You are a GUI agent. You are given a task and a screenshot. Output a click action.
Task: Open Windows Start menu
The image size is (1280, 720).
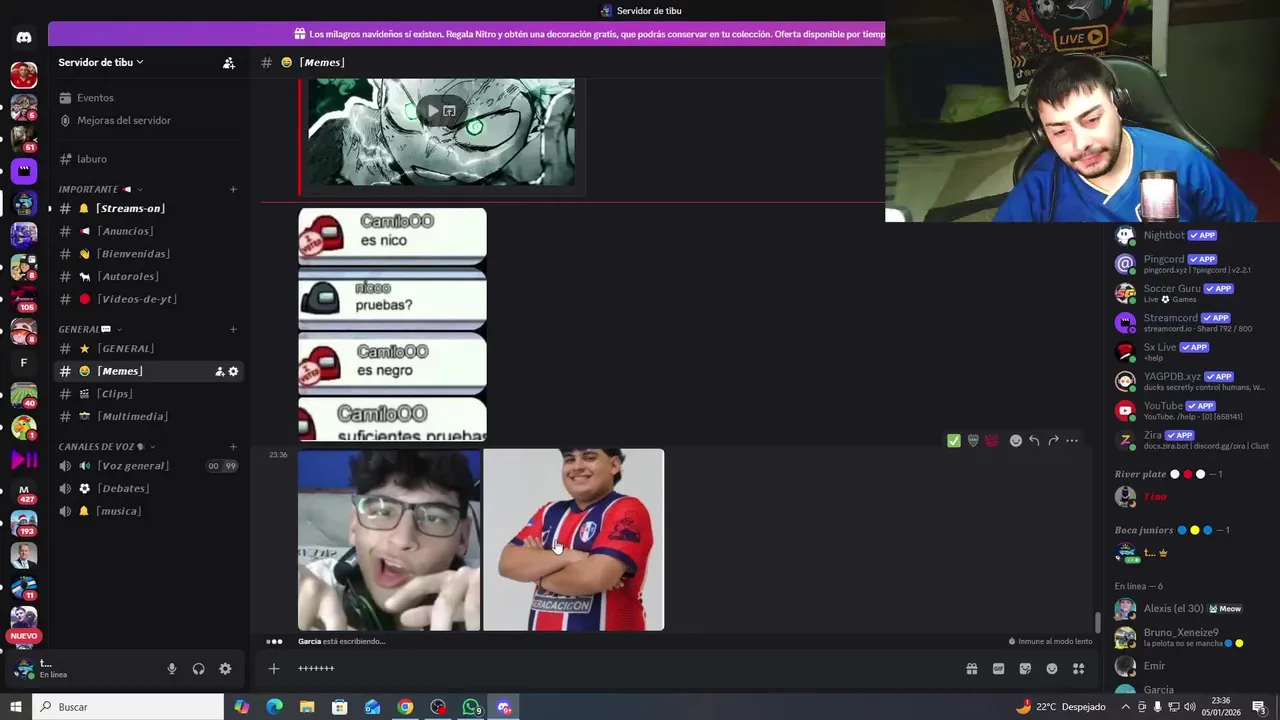pos(16,707)
